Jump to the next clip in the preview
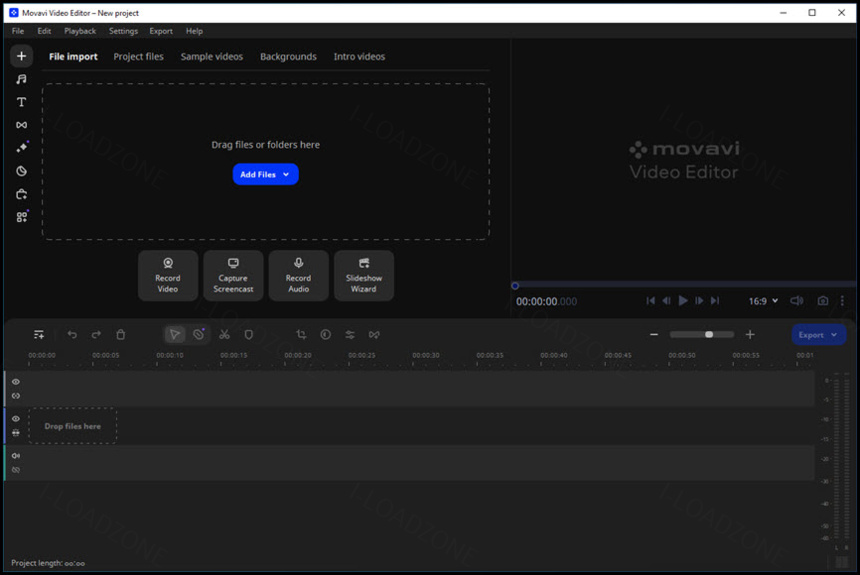The height and width of the screenshot is (575, 860). [715, 301]
